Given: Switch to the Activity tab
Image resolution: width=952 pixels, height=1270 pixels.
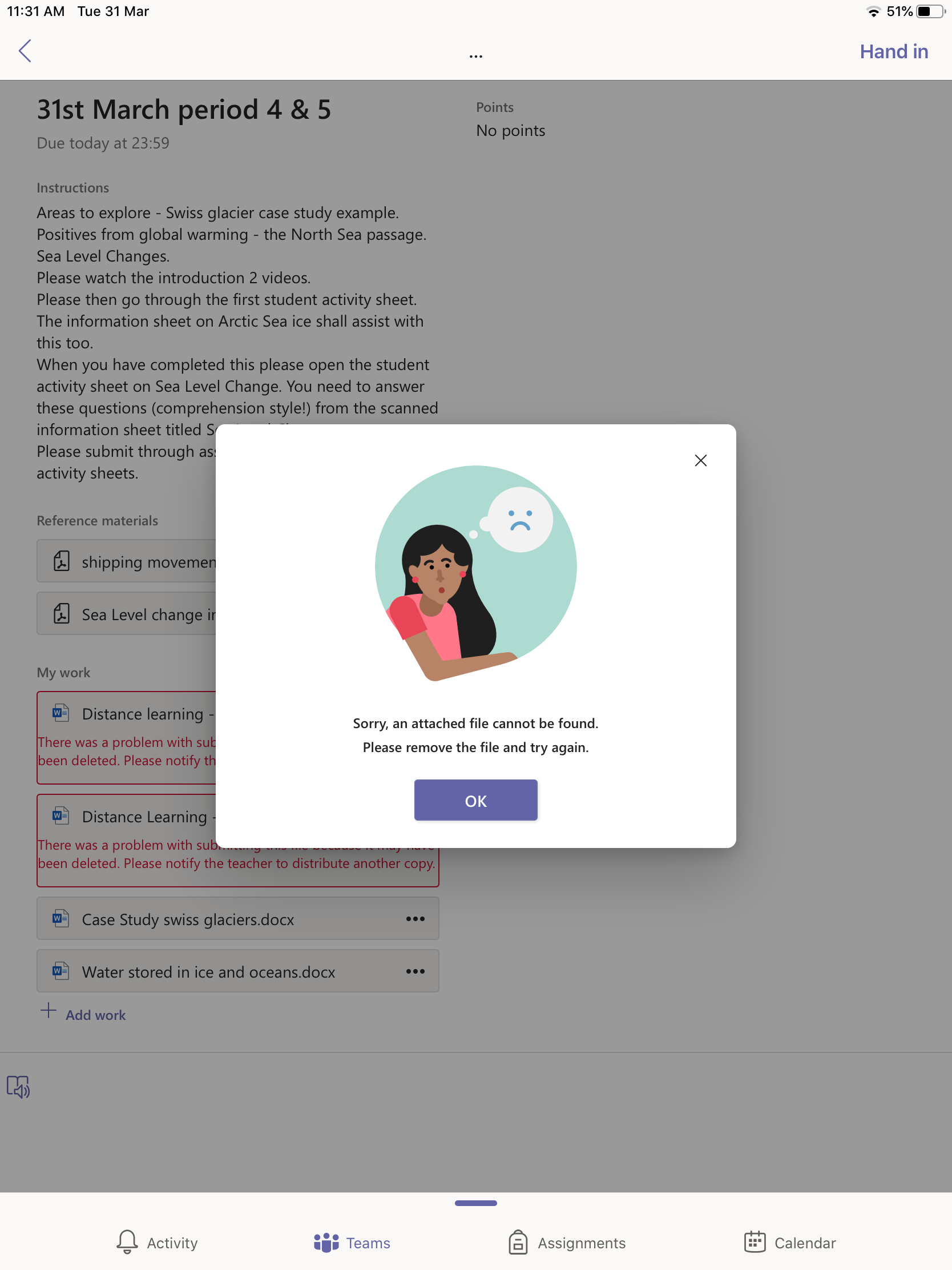Looking at the screenshot, I should tap(156, 1243).
